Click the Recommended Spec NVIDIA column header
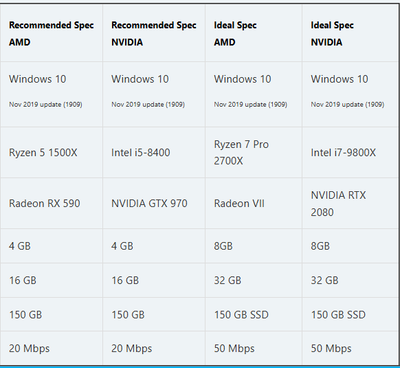Image resolution: width=400 pixels, height=368 pixels. point(154,34)
